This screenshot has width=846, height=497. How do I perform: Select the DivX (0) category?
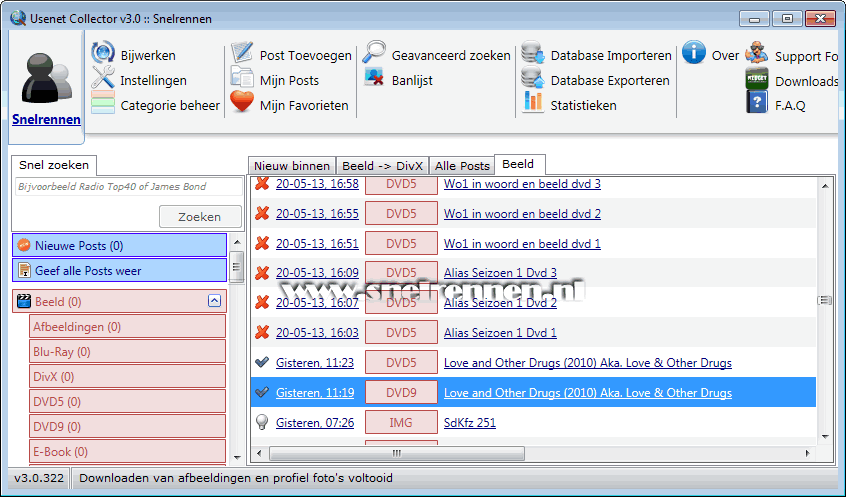(127, 376)
